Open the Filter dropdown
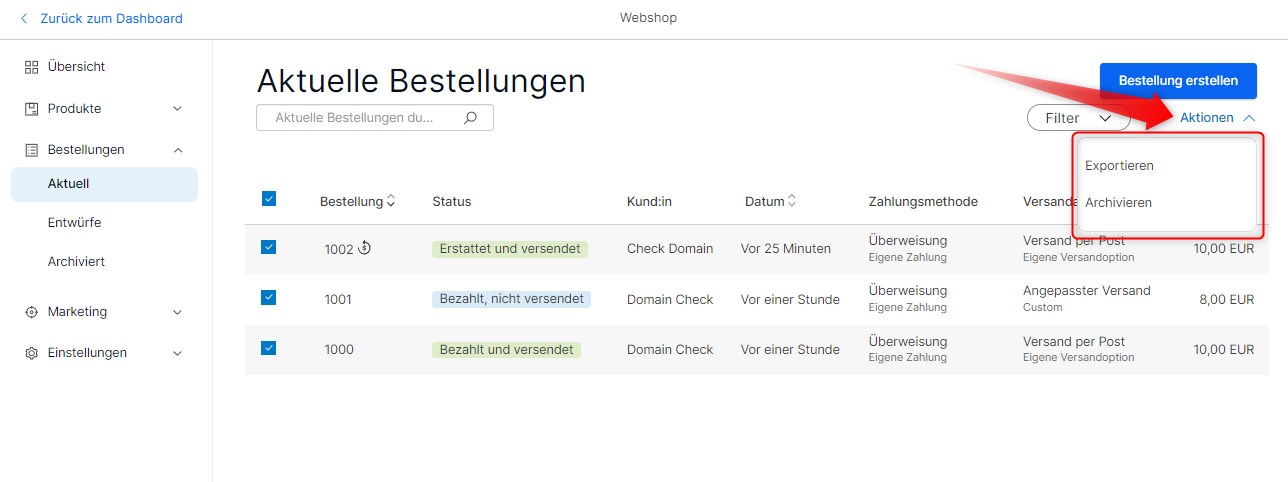This screenshot has height=482, width=1288. point(1078,118)
